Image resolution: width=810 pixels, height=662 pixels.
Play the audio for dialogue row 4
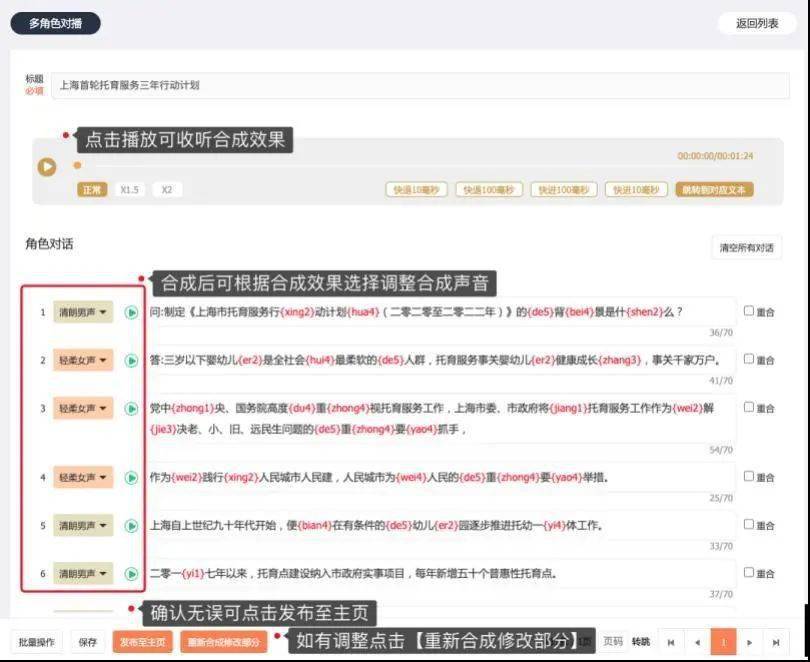tap(131, 478)
